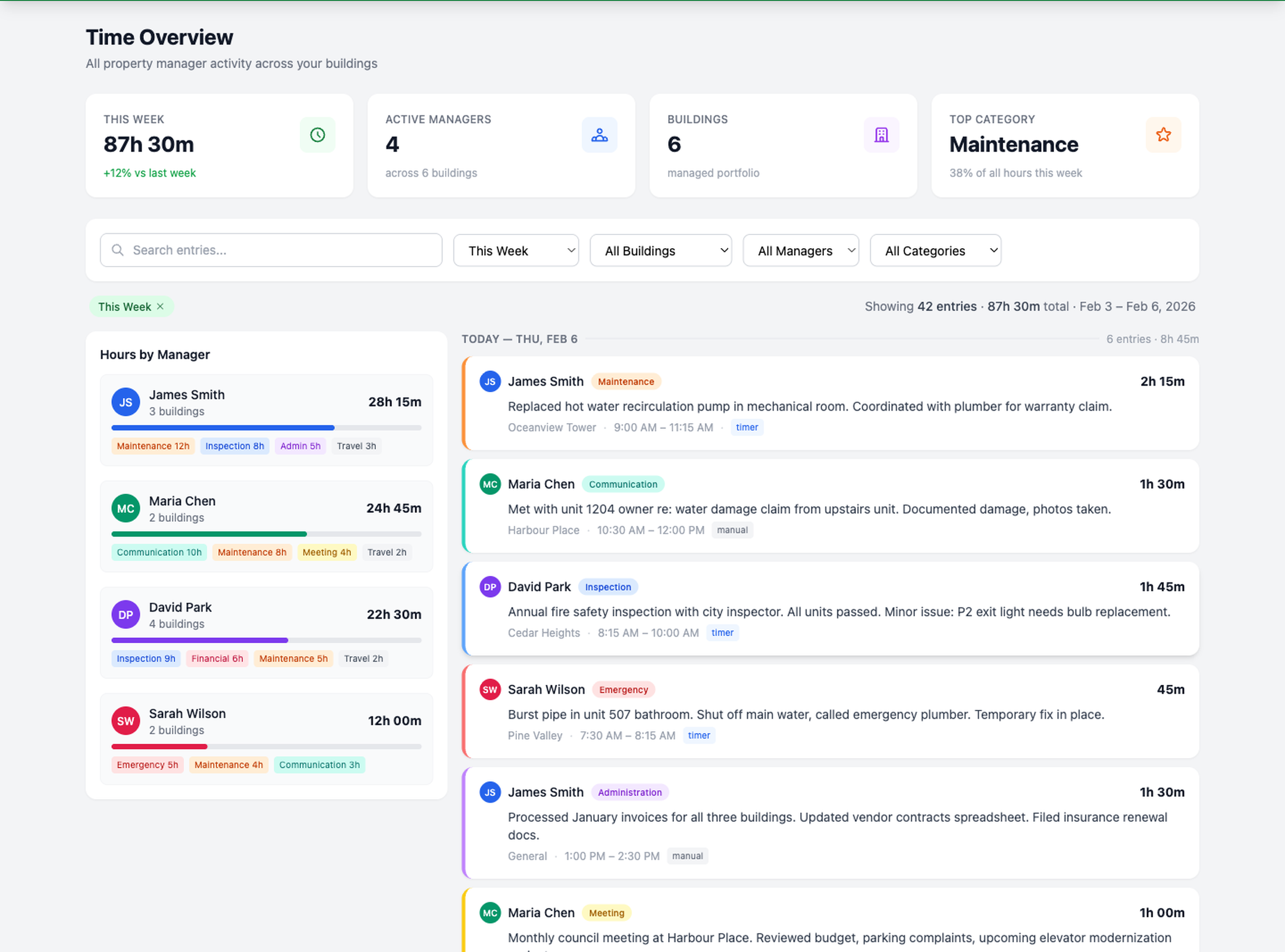1285x952 pixels.
Task: Click Sarah Wilson's SW avatar in Hours by Manager
Action: coord(126,721)
